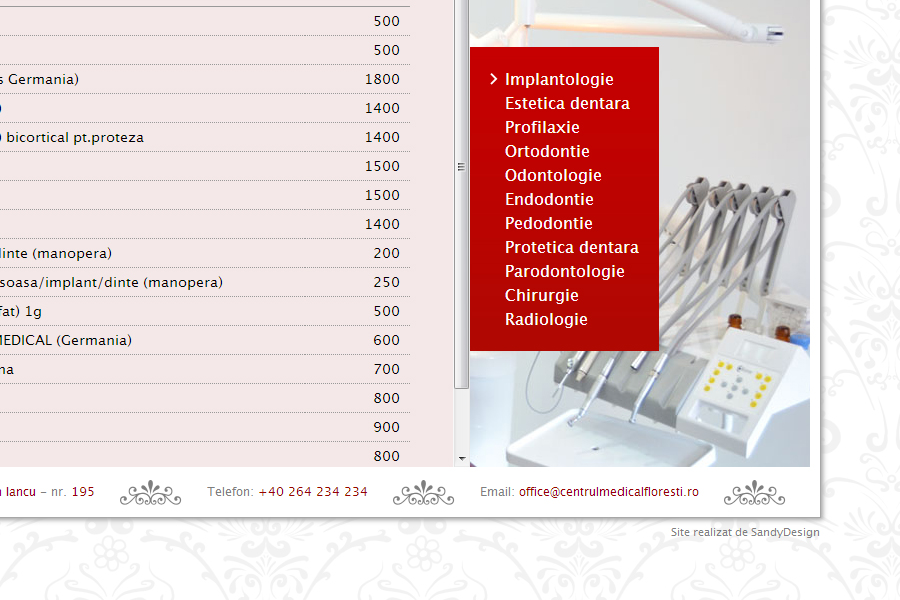The image size is (900, 600).
Task: Click the ornament icon before Telefon
Action: tap(151, 492)
